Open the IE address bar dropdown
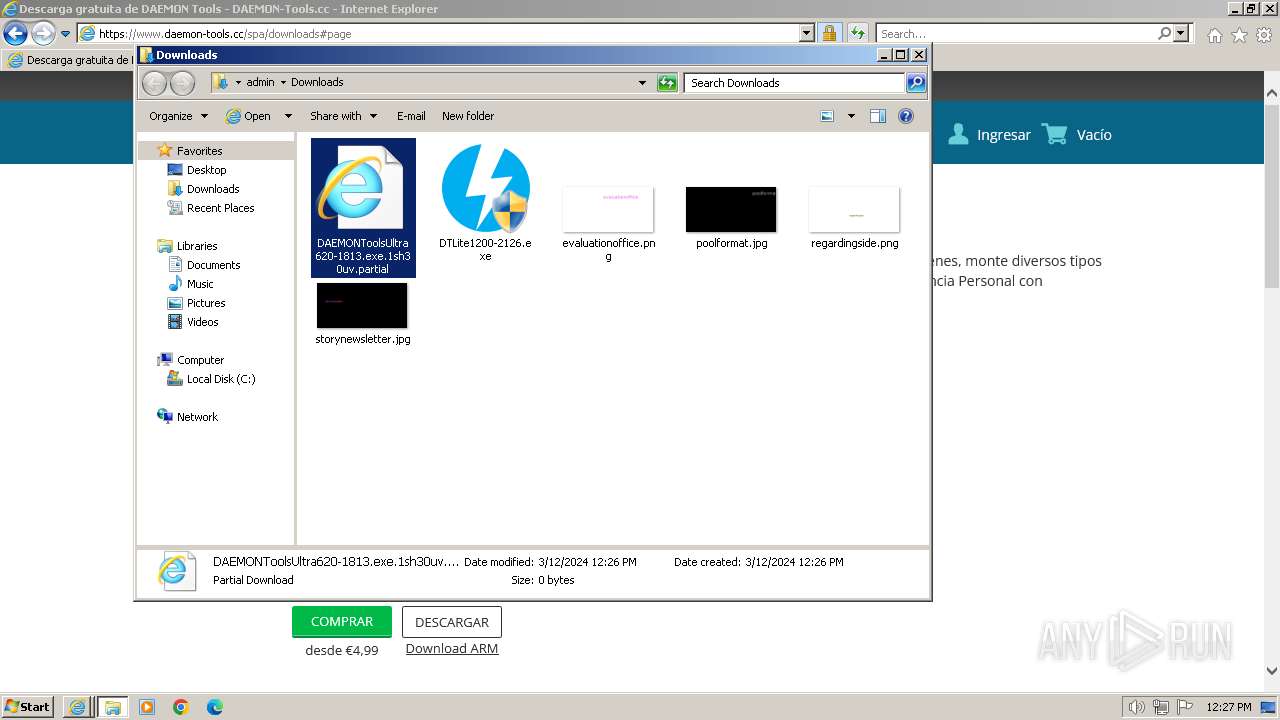This screenshot has width=1280, height=720. (808, 34)
